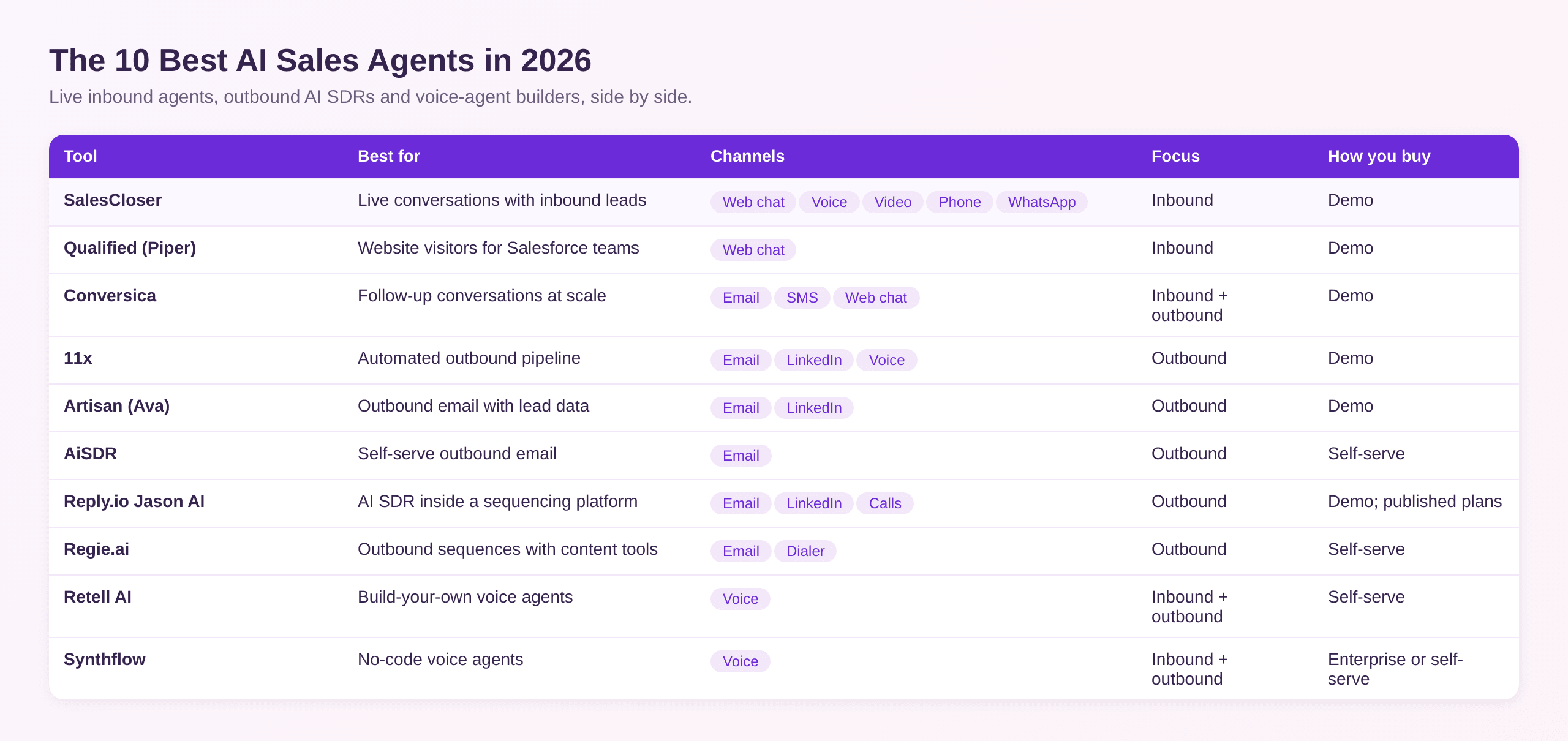Click the Email tag in AiSDR row
This screenshot has height=741, width=1568.
[741, 456]
